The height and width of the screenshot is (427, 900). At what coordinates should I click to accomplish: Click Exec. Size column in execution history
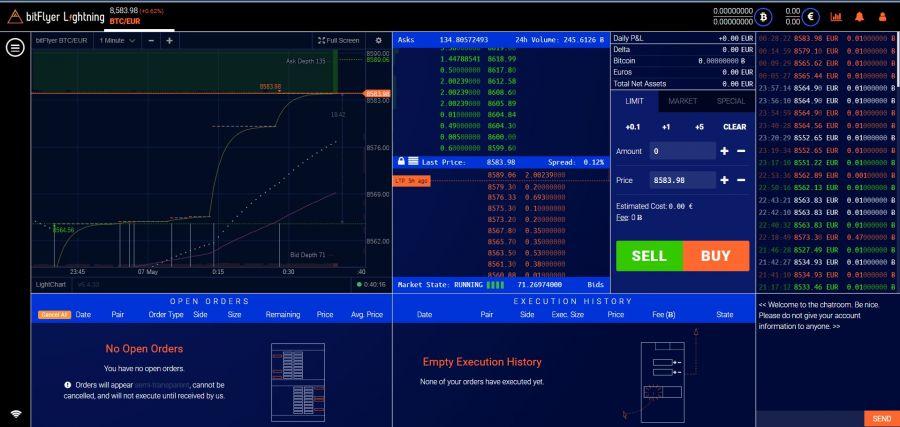coord(568,315)
